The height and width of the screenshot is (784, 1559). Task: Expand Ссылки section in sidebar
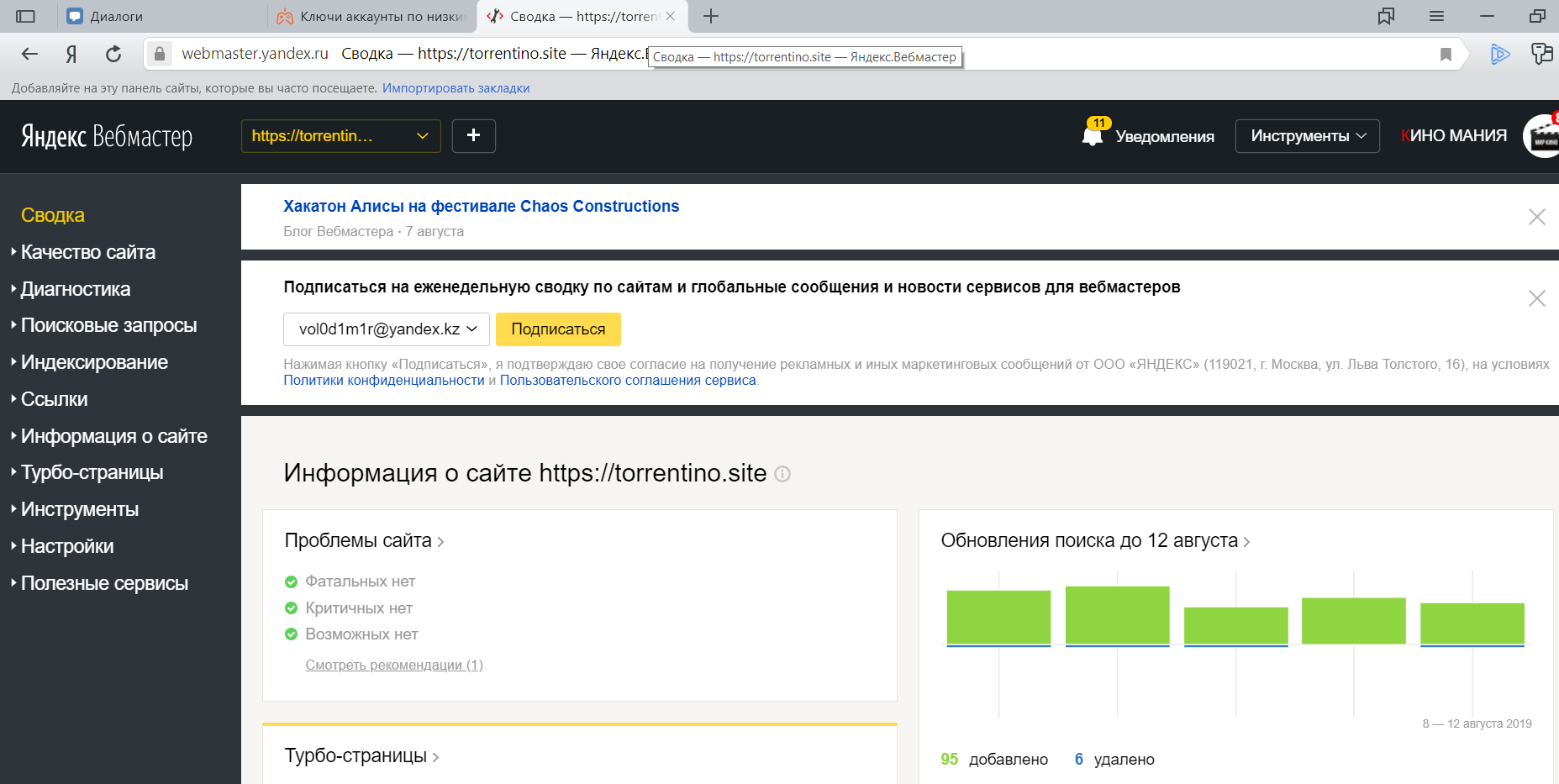pyautogui.click(x=54, y=399)
